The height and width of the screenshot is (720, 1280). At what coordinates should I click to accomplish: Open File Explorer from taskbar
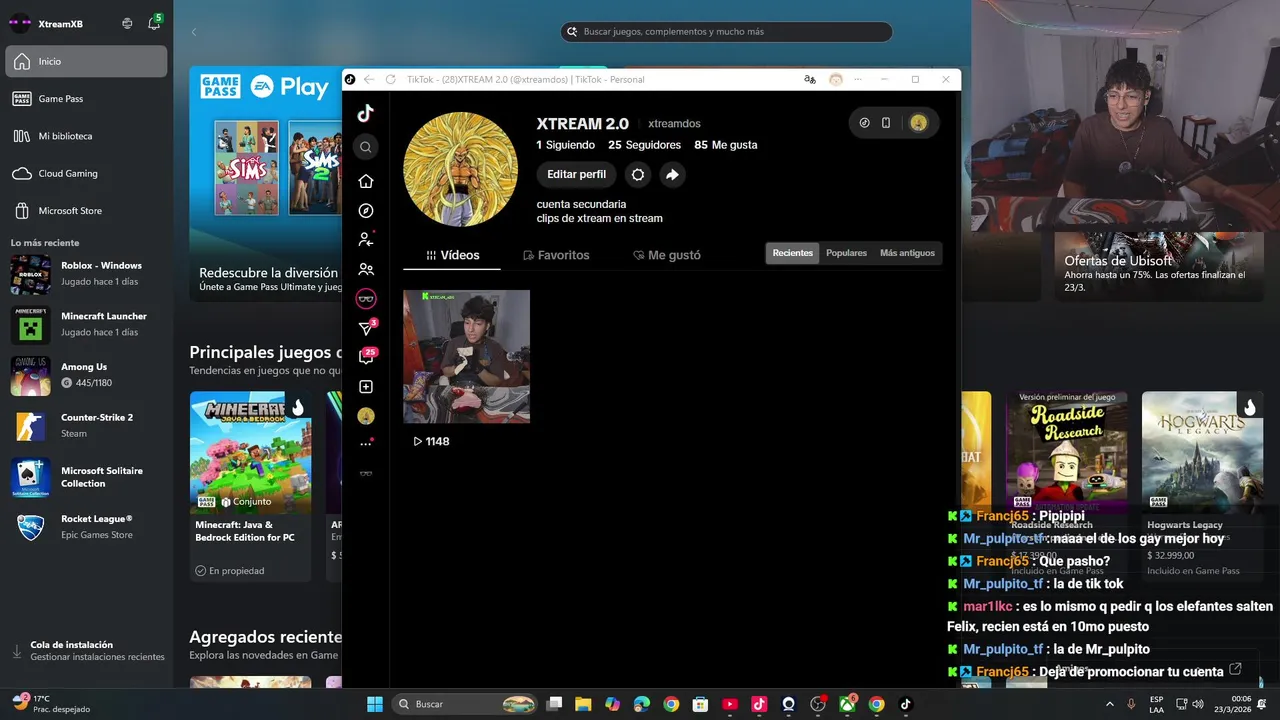[583, 704]
